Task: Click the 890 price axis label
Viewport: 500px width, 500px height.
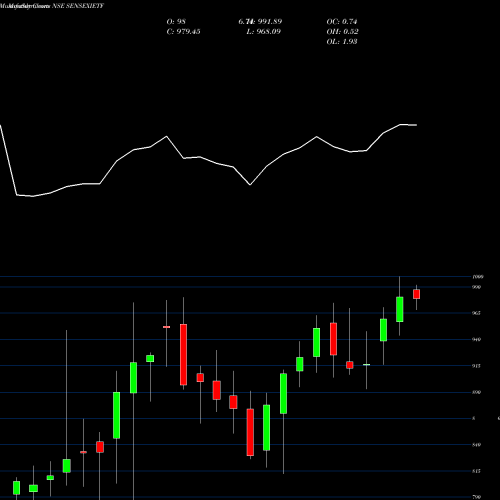Action: click(477, 392)
